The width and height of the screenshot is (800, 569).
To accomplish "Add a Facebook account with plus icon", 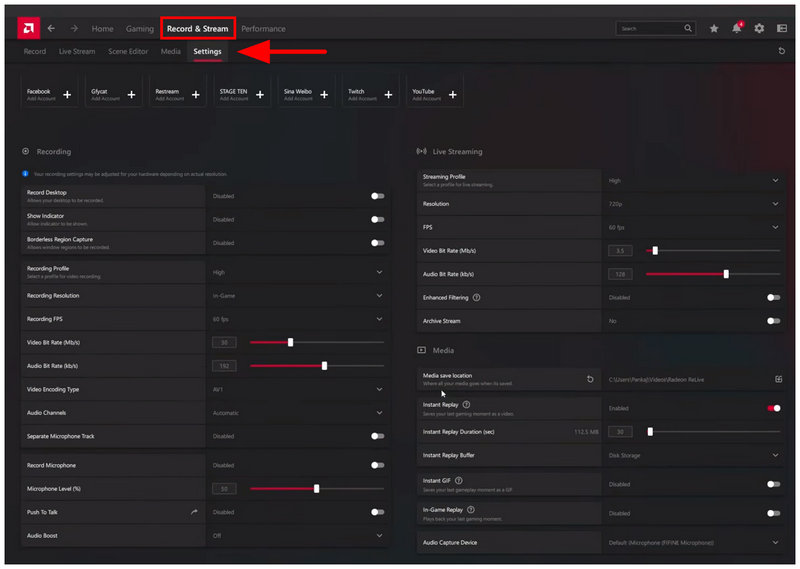I will [x=67, y=94].
